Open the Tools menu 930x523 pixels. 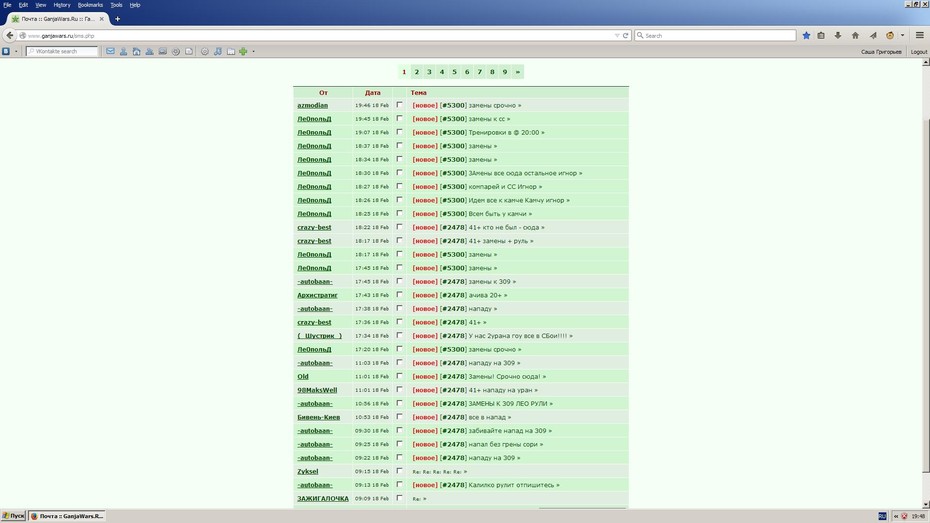116,5
